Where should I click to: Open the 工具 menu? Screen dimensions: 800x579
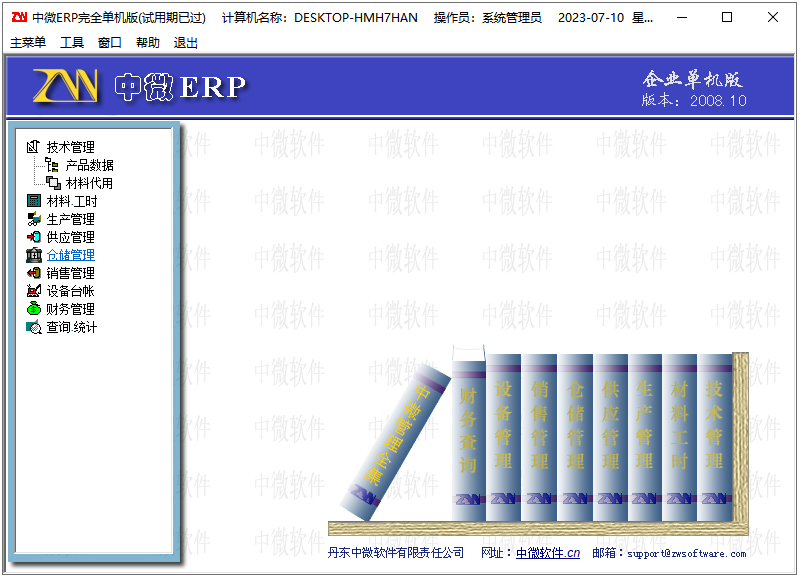pos(72,42)
